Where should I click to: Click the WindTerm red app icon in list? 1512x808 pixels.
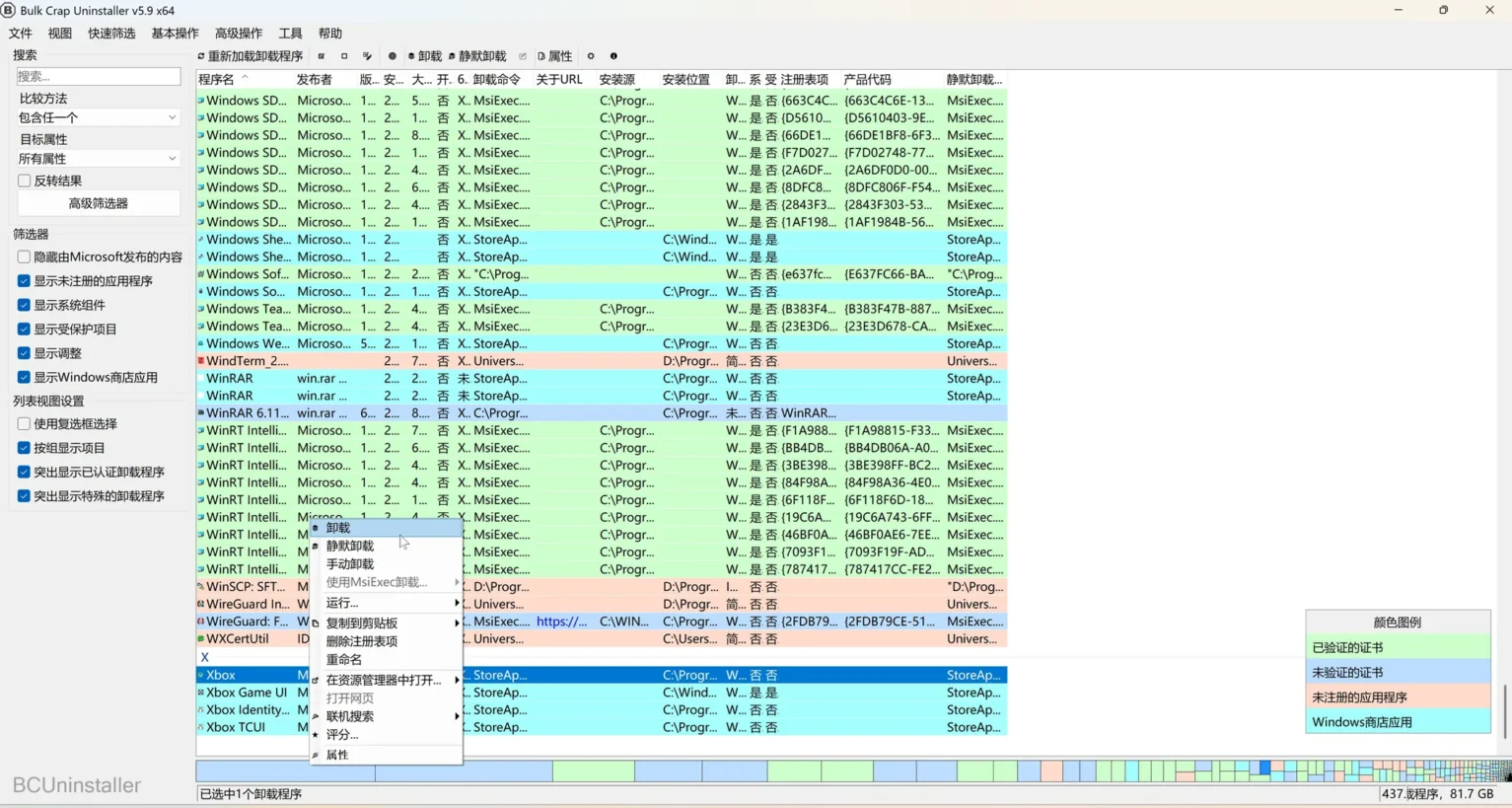pos(201,361)
